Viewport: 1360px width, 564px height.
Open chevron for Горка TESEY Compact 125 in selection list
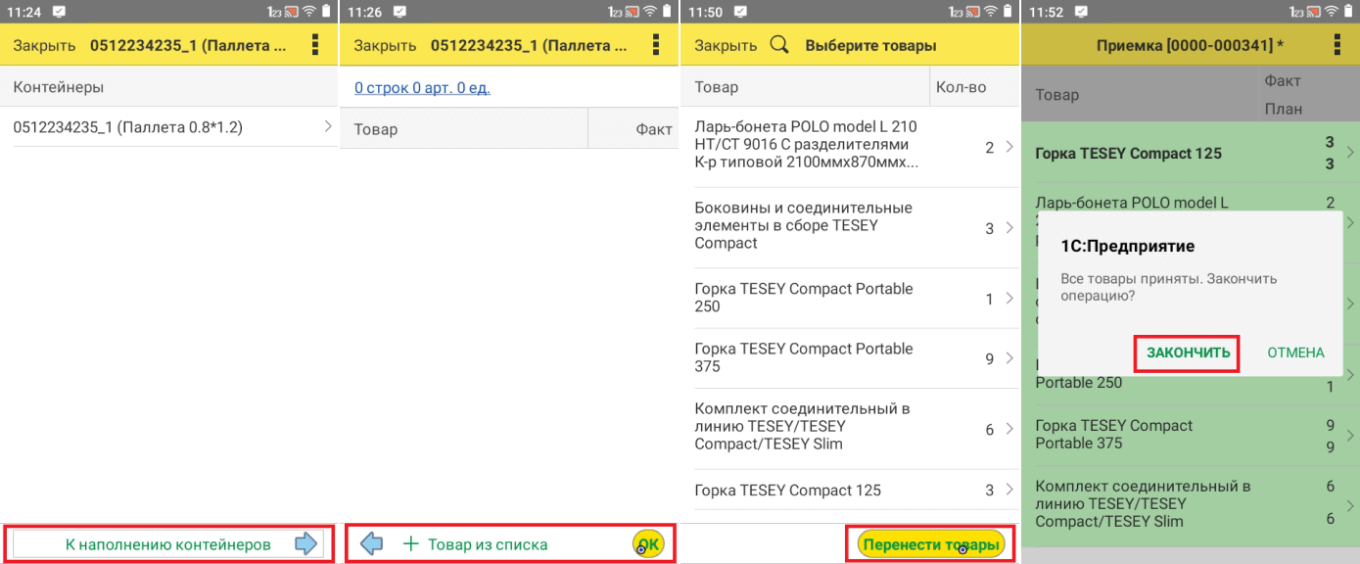[x=1009, y=490]
